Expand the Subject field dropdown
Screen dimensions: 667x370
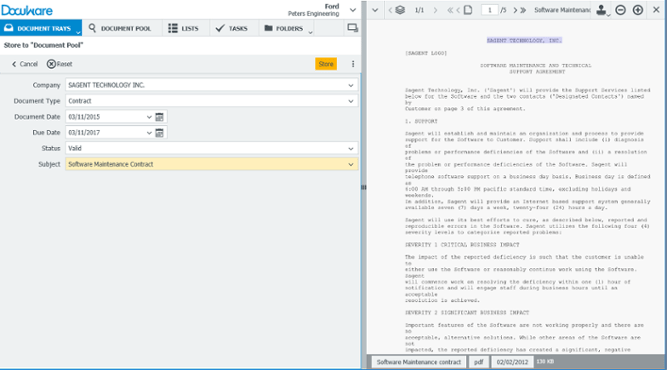tap(351, 164)
